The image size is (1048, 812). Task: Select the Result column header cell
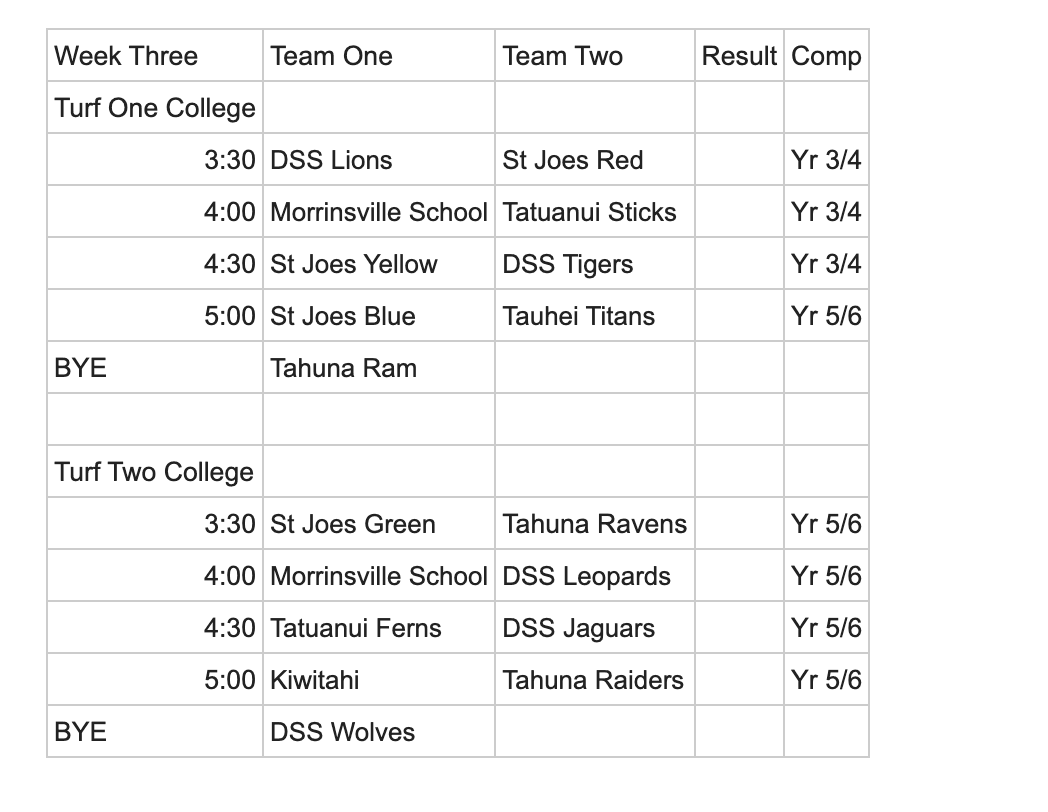click(x=739, y=55)
